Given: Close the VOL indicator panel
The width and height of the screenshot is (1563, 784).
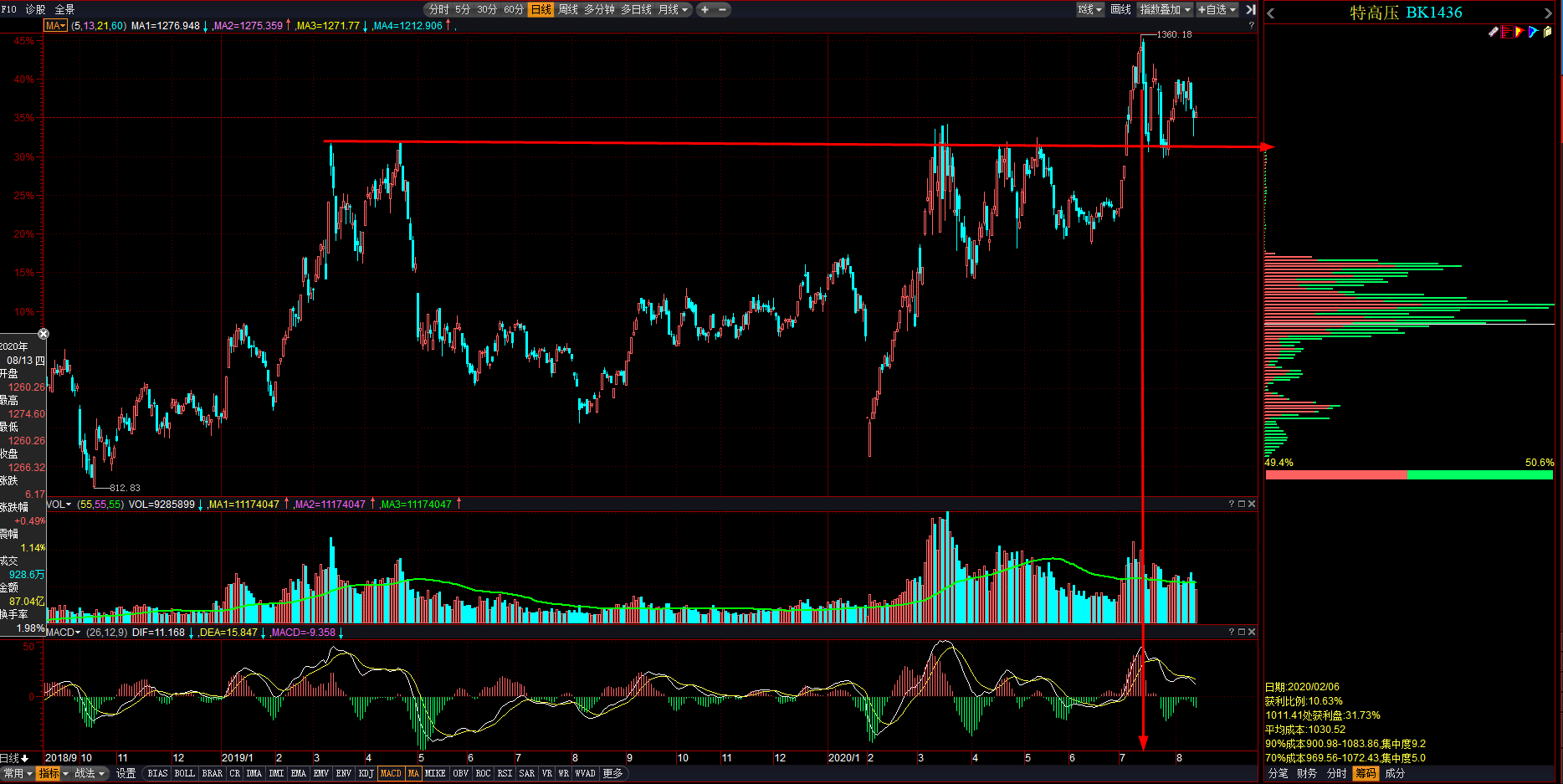Looking at the screenshot, I should [1252, 504].
